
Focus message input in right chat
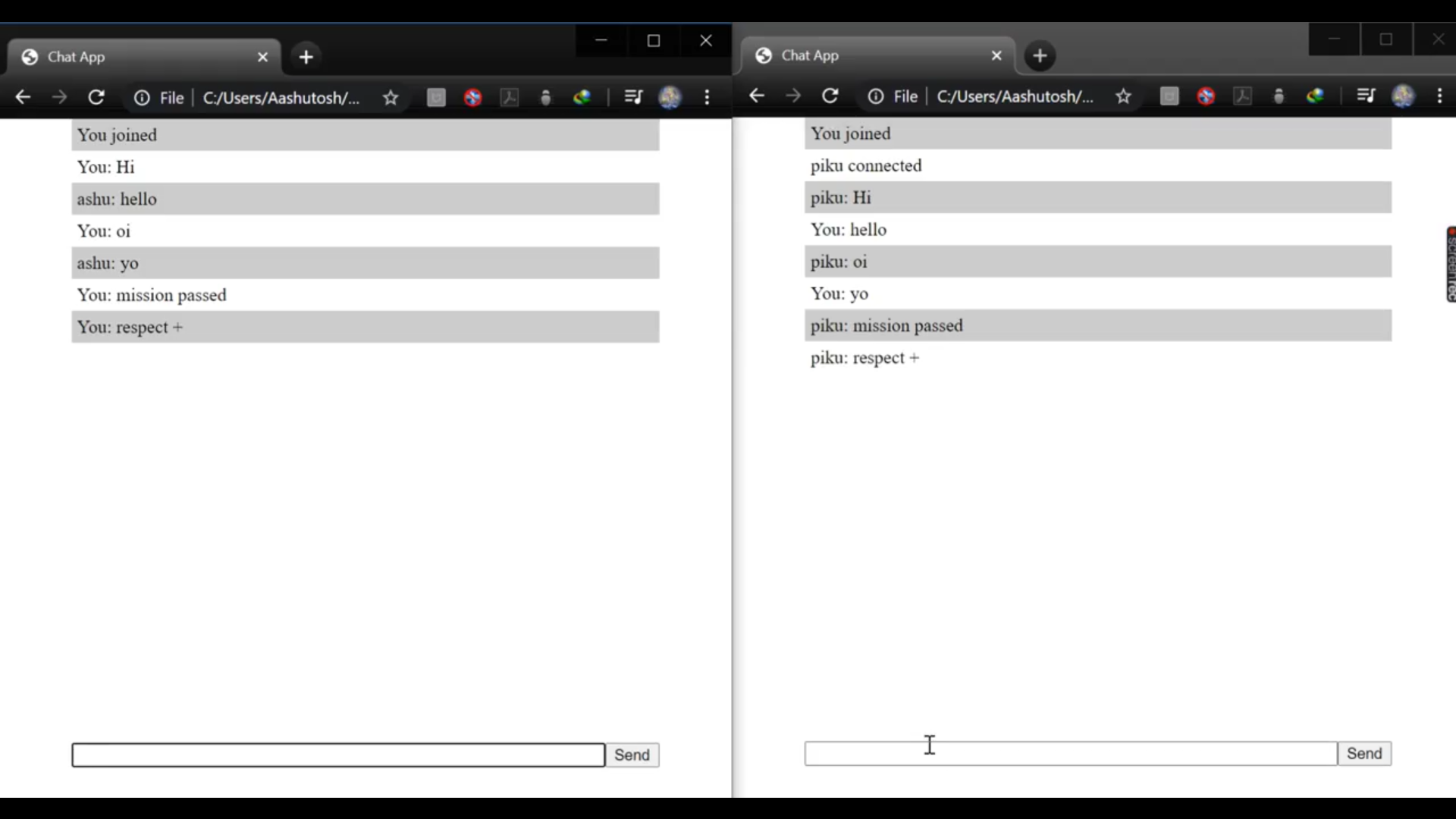tap(1071, 754)
